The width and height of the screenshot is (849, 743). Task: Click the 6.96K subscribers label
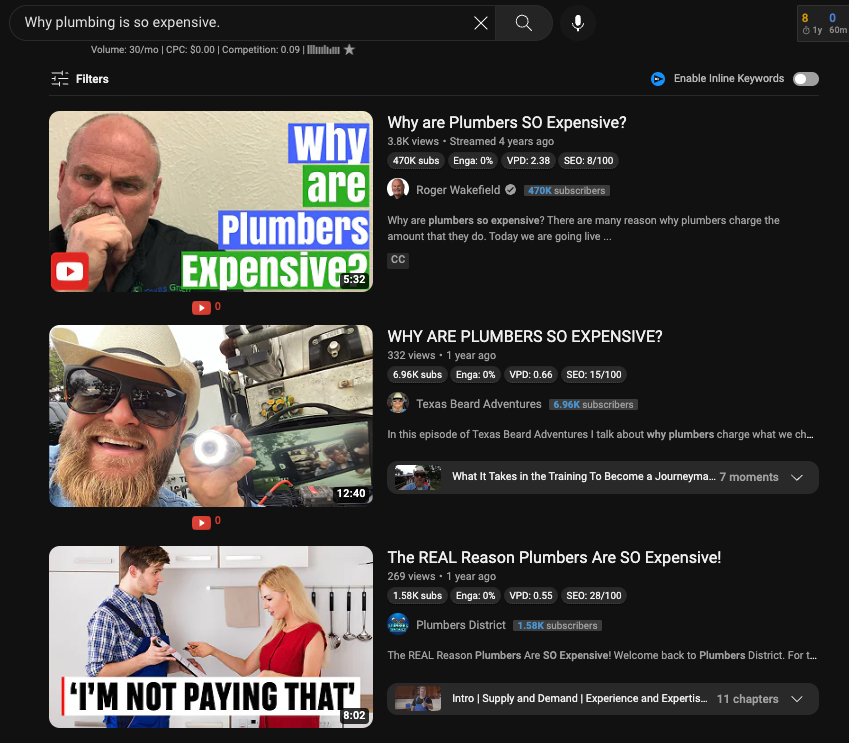[593, 405]
